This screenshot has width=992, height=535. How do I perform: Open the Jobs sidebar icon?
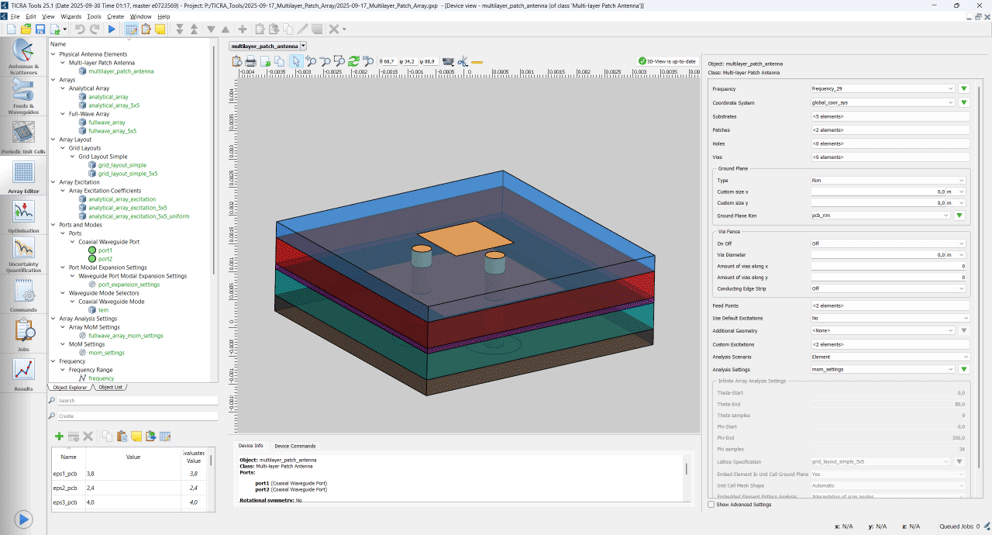coord(23,335)
